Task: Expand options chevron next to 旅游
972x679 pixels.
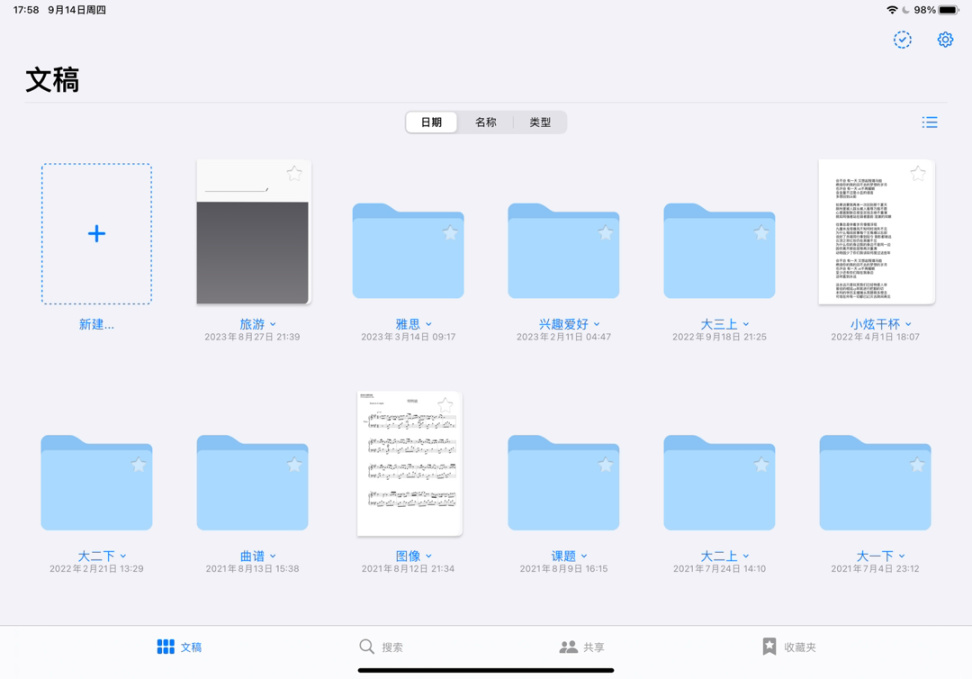Action: pyautogui.click(x=273, y=324)
